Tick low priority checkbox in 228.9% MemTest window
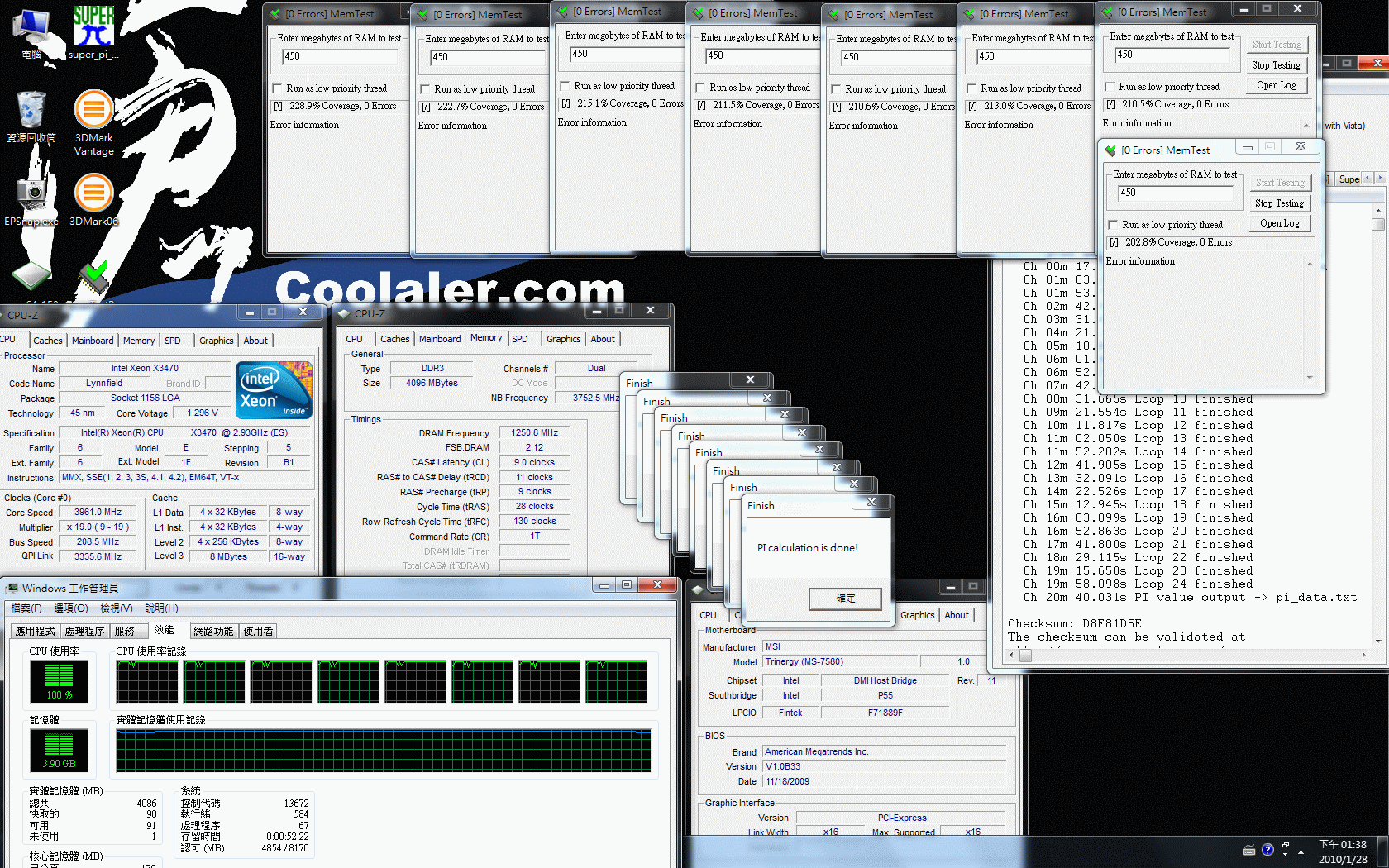Viewport: 1389px width, 868px height. click(278, 88)
